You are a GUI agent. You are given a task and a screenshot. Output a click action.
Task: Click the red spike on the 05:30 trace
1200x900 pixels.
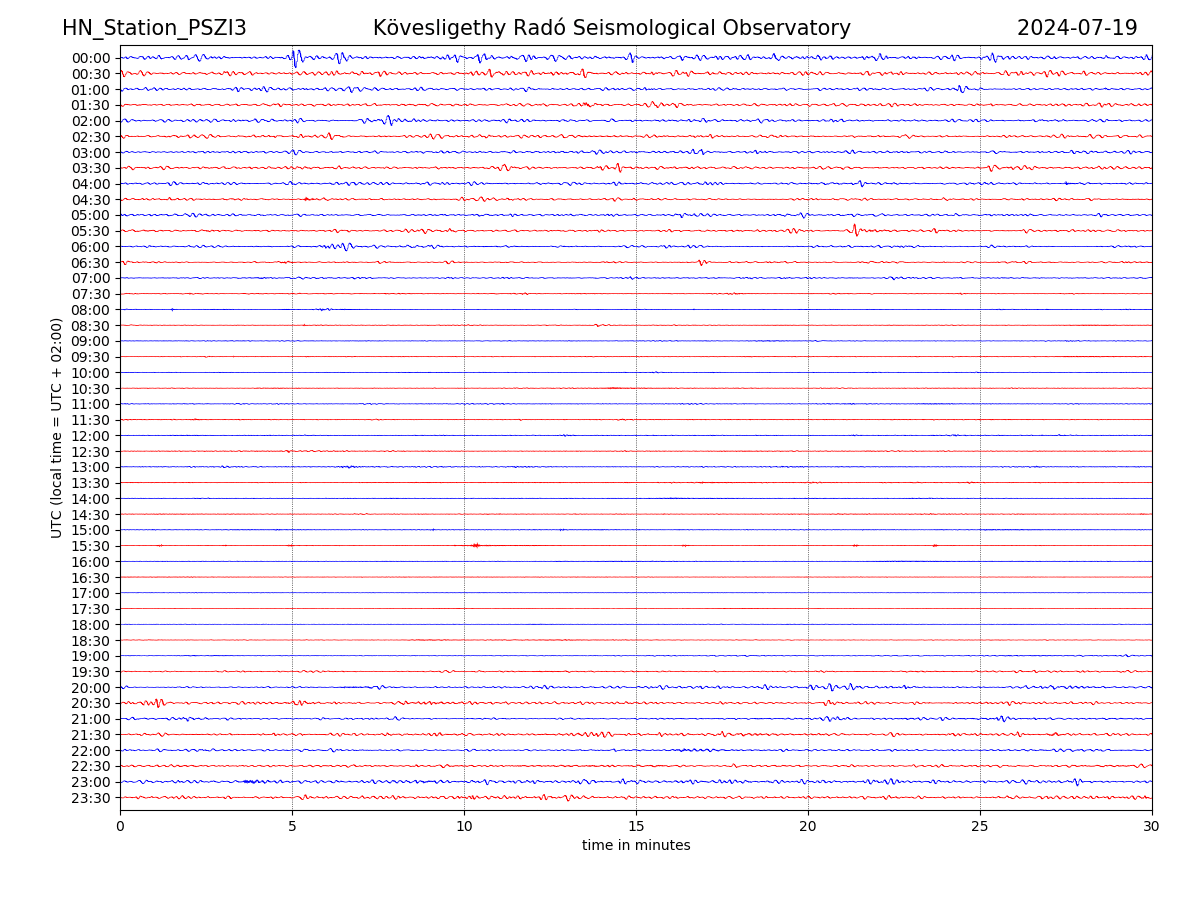[x=855, y=230]
